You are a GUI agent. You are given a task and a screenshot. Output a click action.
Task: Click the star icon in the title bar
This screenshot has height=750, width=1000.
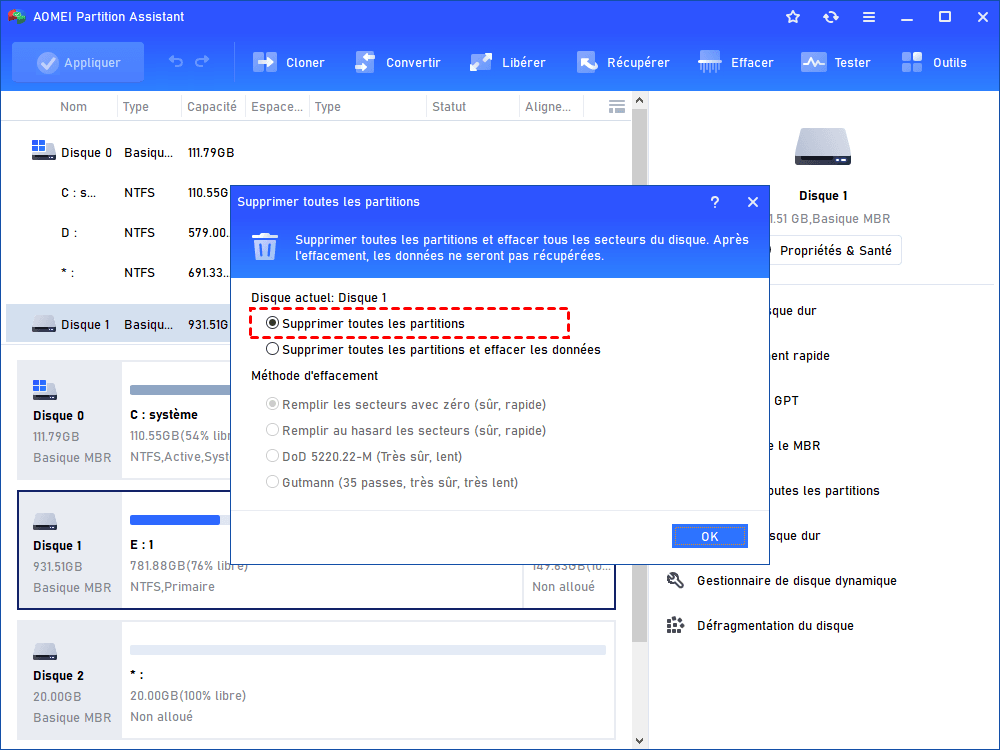(x=792, y=16)
